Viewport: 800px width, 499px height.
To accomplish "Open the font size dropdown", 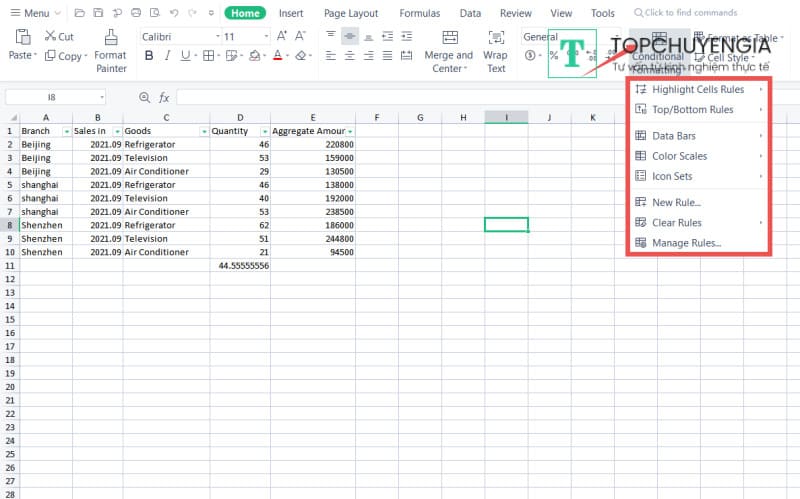I will [246, 36].
